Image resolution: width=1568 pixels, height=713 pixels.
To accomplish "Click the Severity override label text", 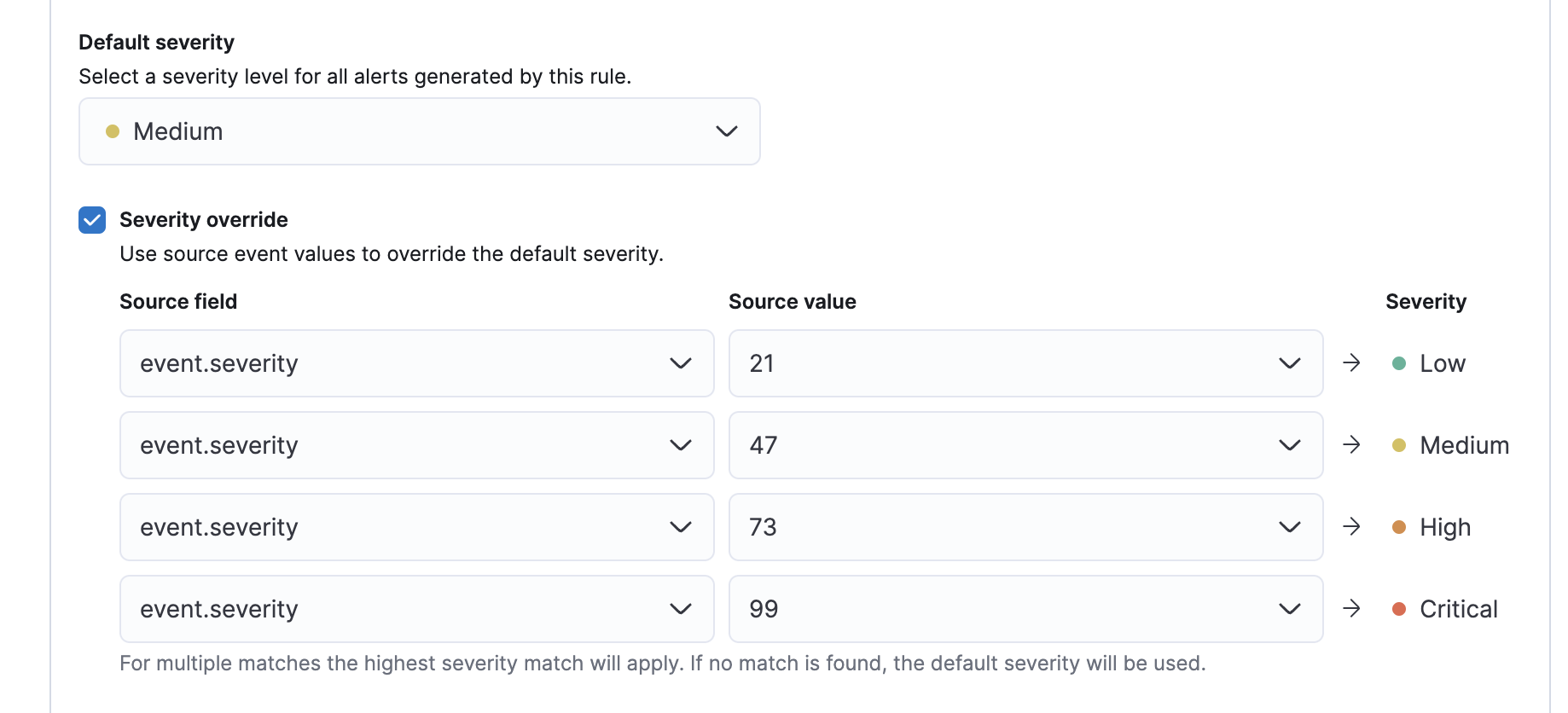I will pyautogui.click(x=204, y=219).
